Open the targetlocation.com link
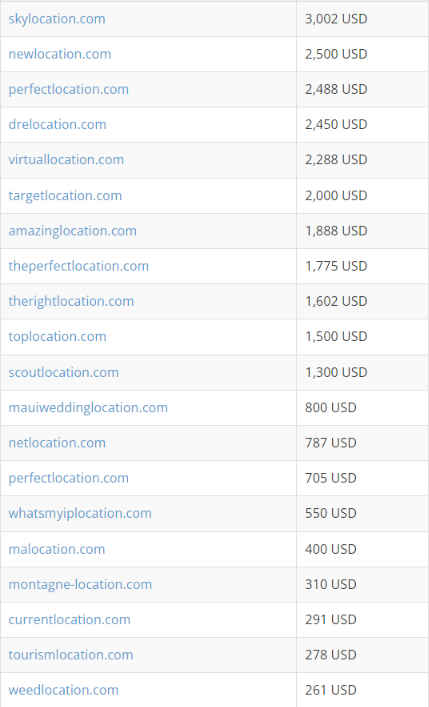 pos(65,196)
